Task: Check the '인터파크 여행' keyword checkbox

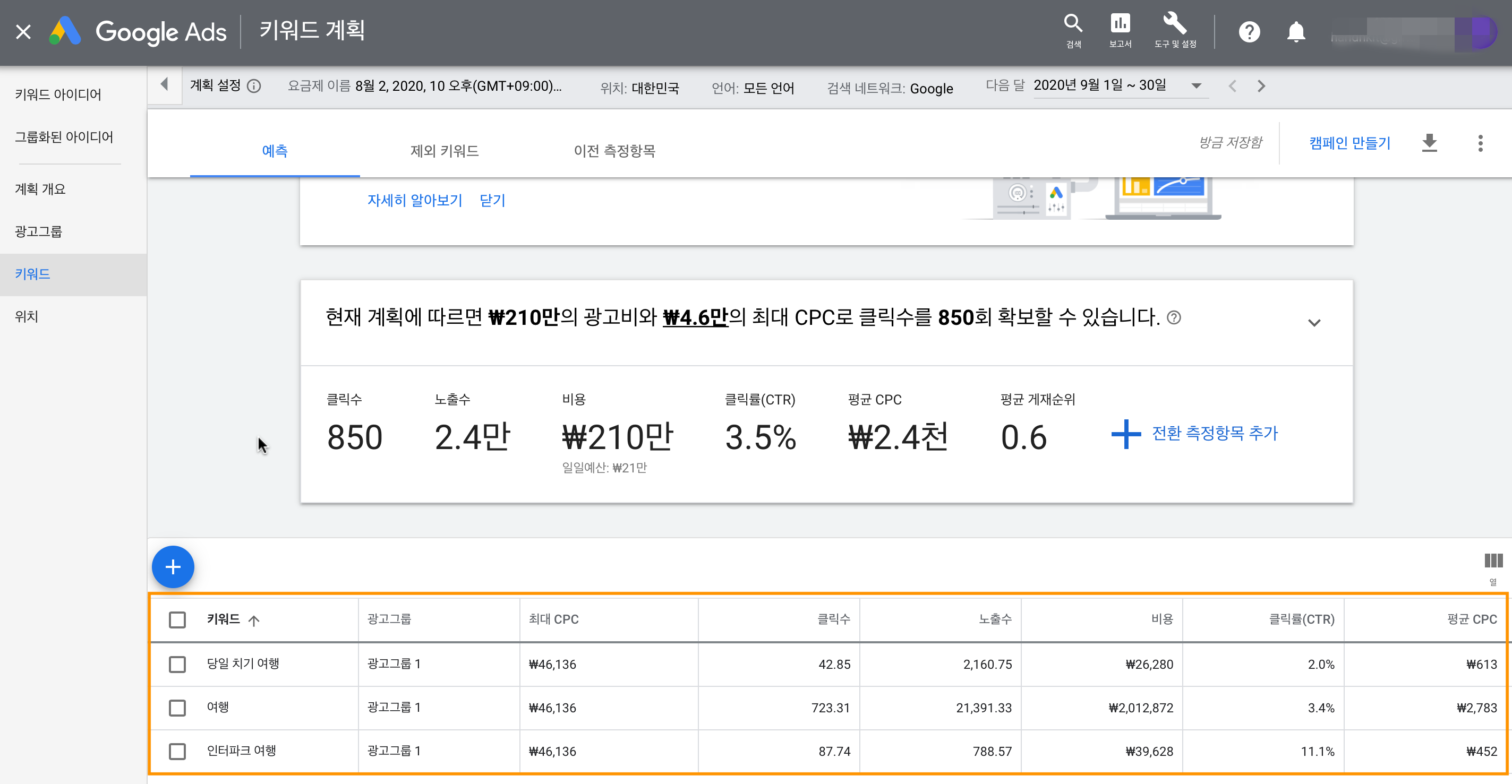Action: click(x=177, y=751)
